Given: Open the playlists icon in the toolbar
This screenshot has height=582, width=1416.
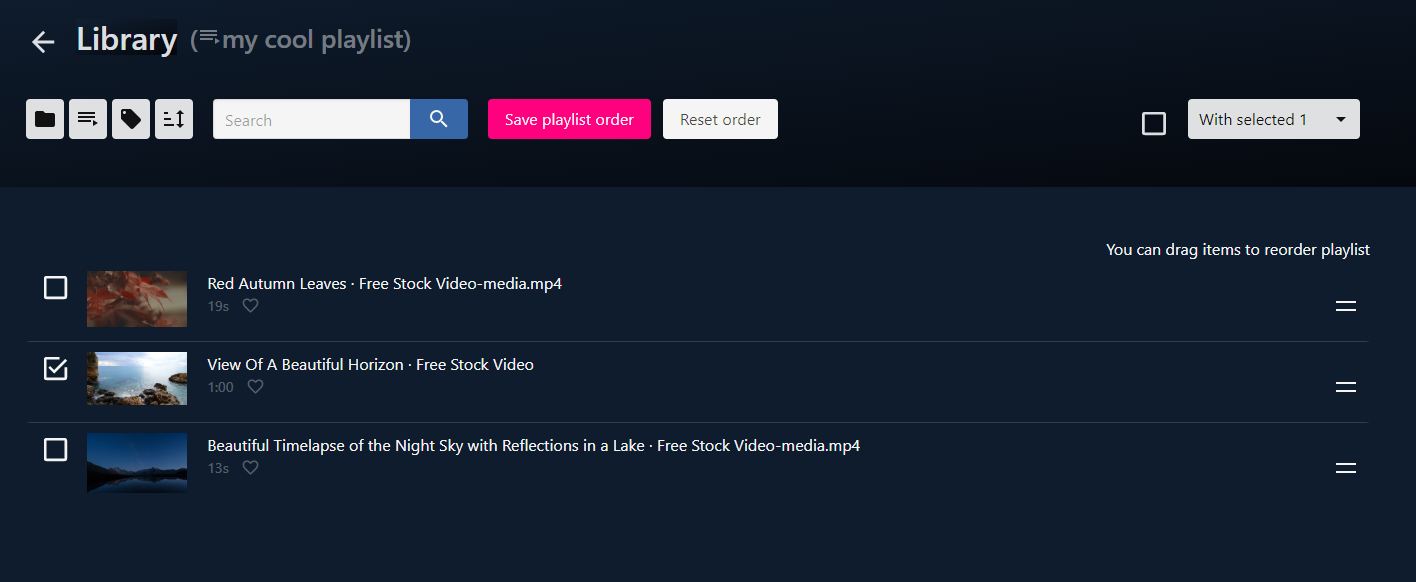Looking at the screenshot, I should (x=88, y=119).
